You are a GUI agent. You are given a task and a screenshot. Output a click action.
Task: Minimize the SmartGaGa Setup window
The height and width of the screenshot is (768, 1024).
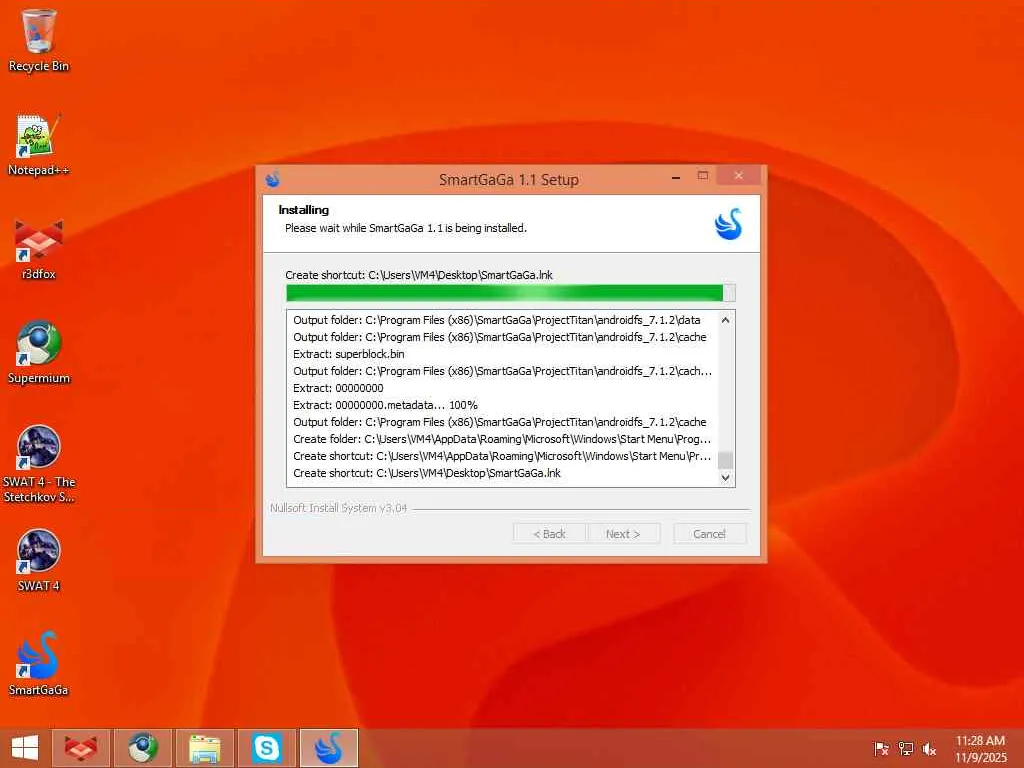[x=676, y=177]
